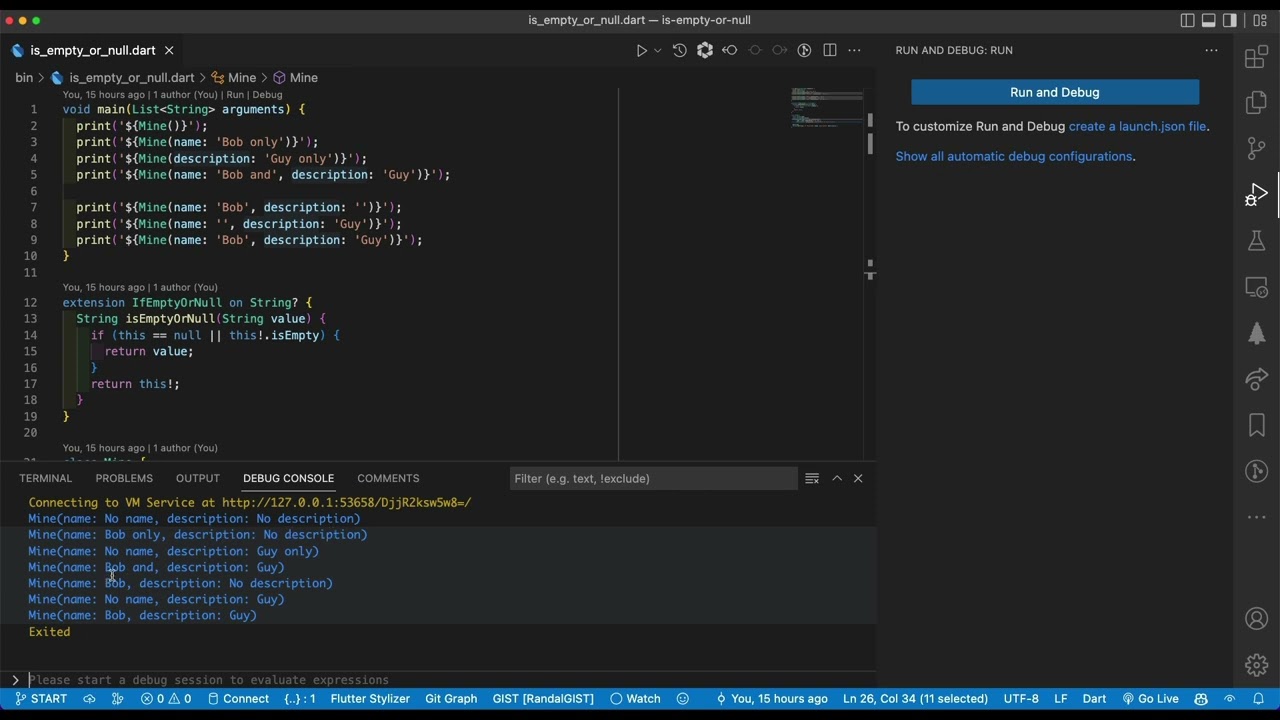
Task: Switch to the COMMENTS panel tab
Action: [x=388, y=478]
